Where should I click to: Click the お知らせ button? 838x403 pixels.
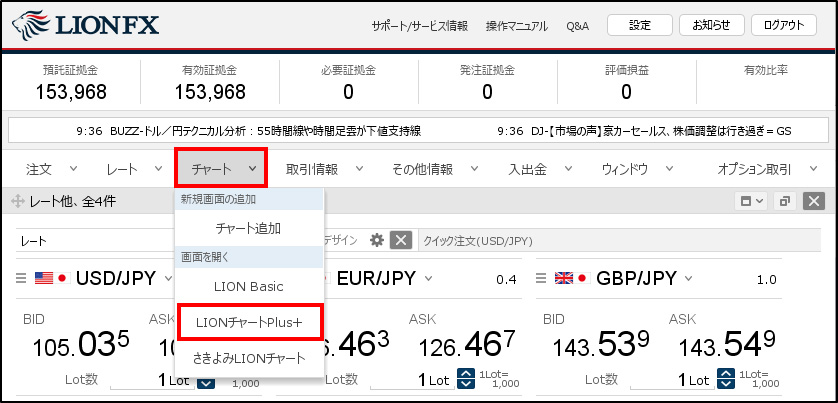(x=711, y=25)
